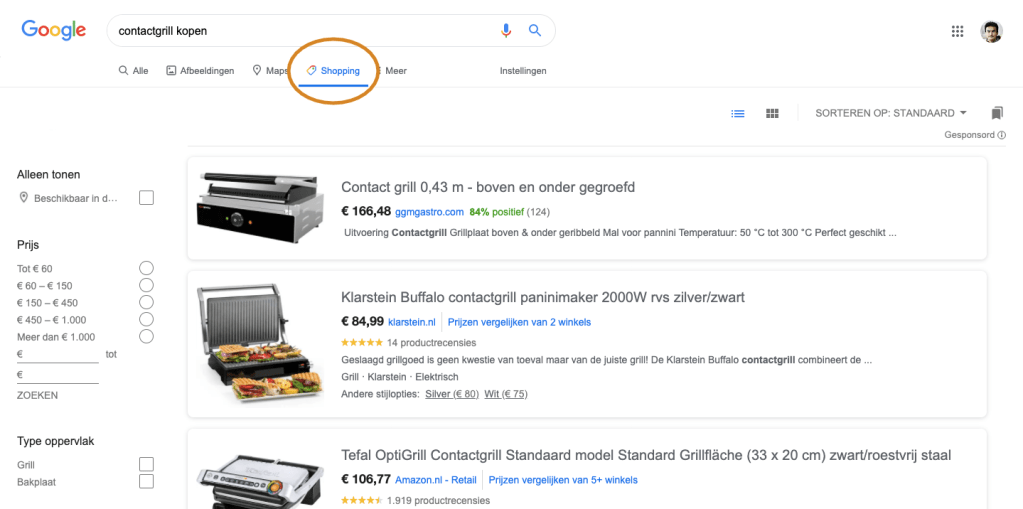Click the voice search microphone icon
The height and width of the screenshot is (509, 1023).
coord(506,30)
